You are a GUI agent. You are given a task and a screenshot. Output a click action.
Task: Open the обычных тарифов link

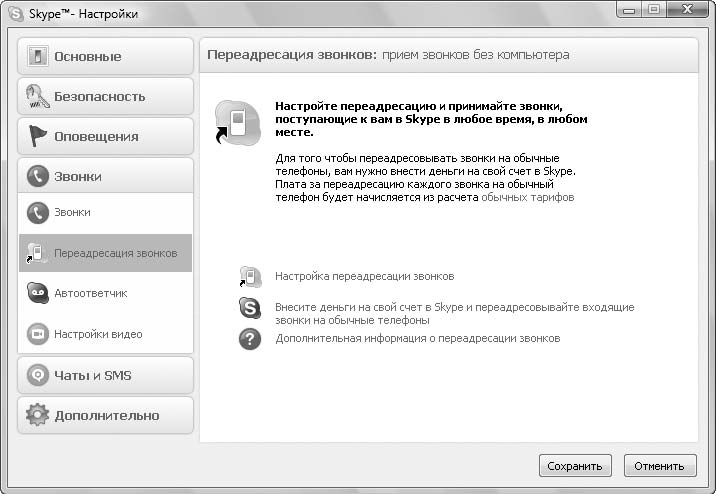pyautogui.click(x=527, y=198)
